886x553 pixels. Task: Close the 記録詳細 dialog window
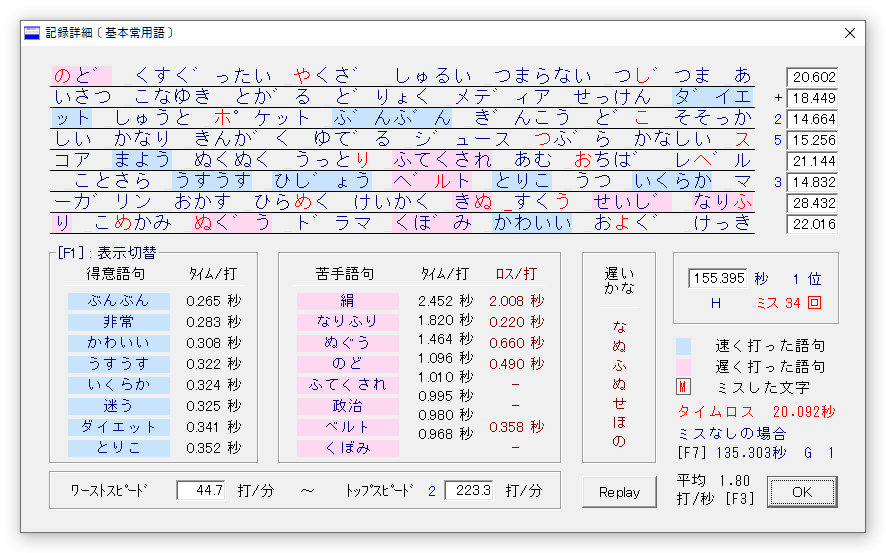(x=850, y=33)
